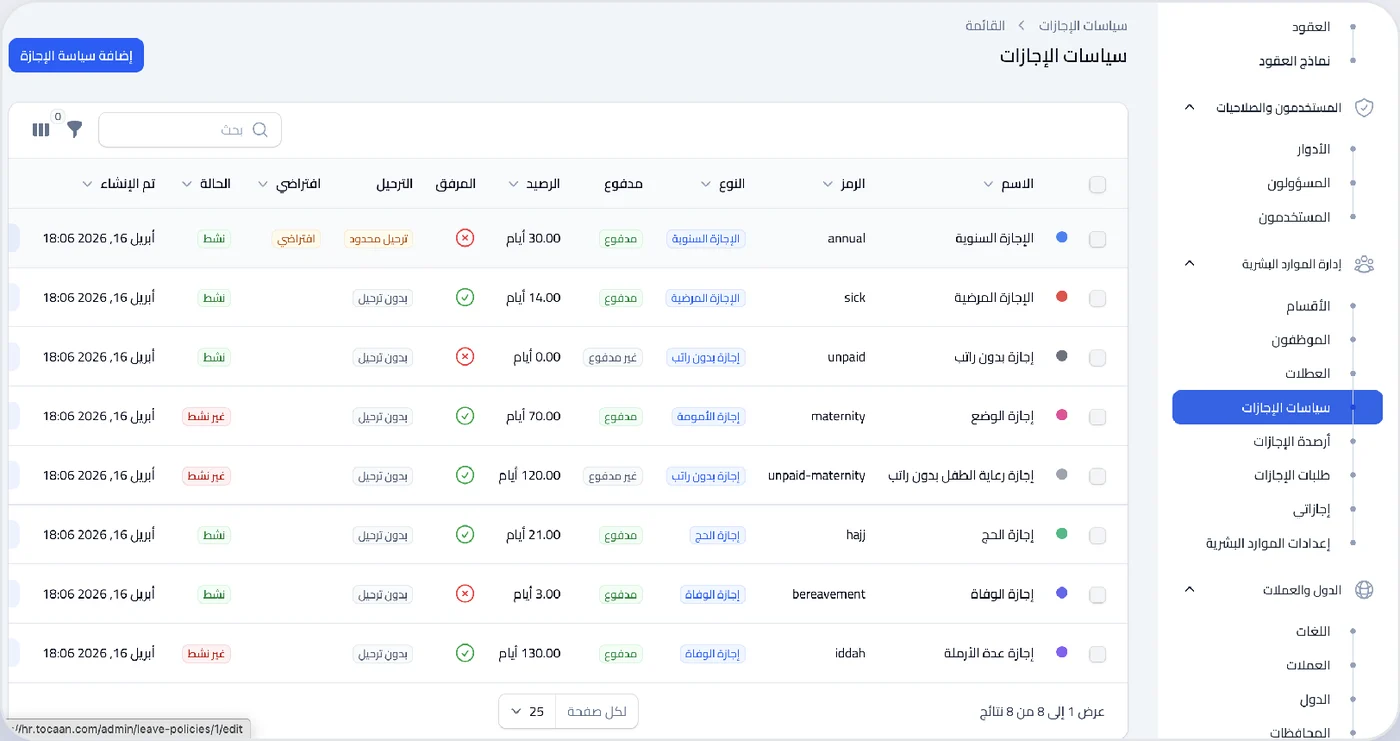
Task: Click the filter funnel icon
Action: tap(75, 129)
